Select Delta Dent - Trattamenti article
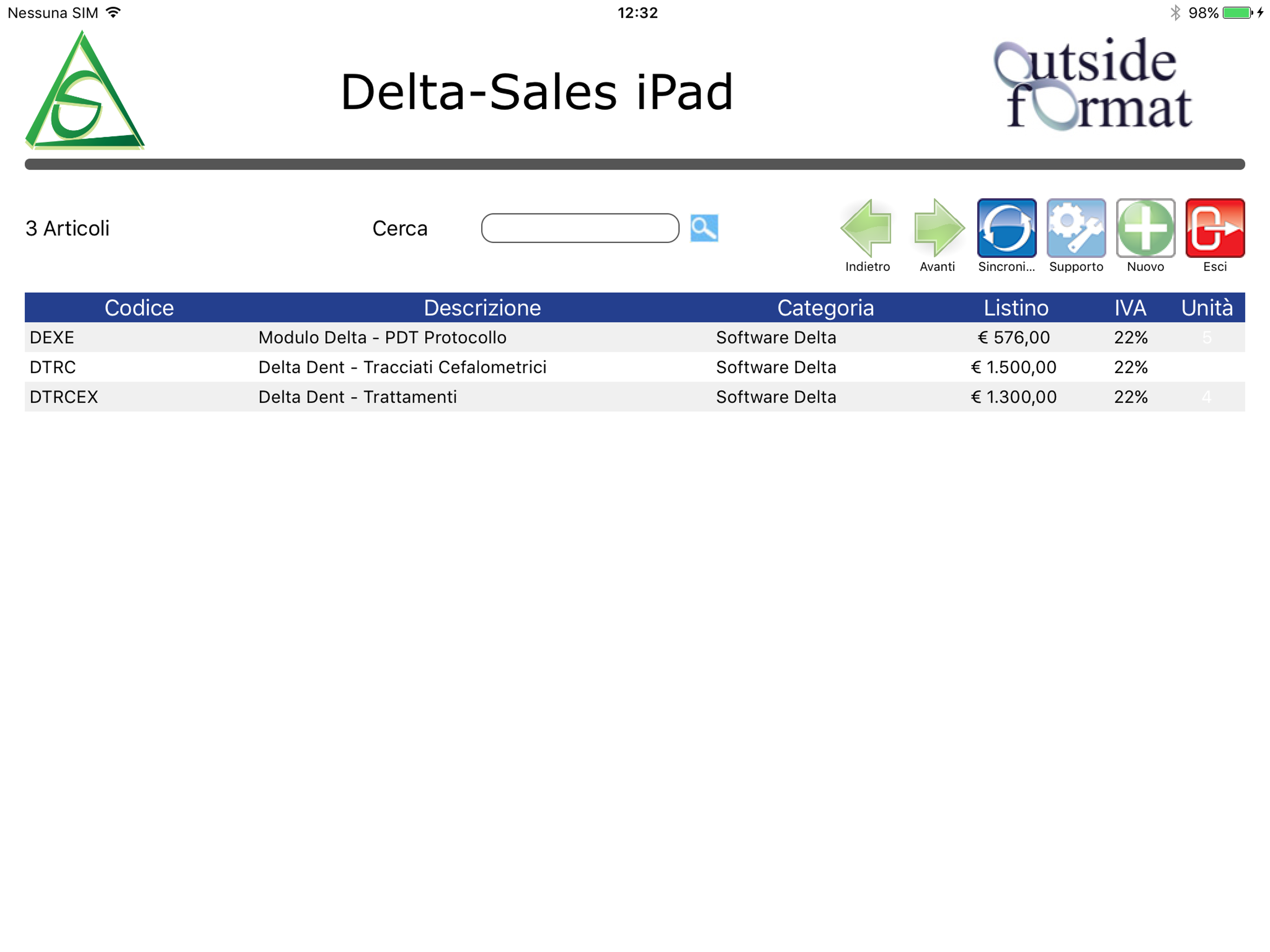Image resolution: width=1270 pixels, height=952 pixels. pyautogui.click(x=357, y=397)
